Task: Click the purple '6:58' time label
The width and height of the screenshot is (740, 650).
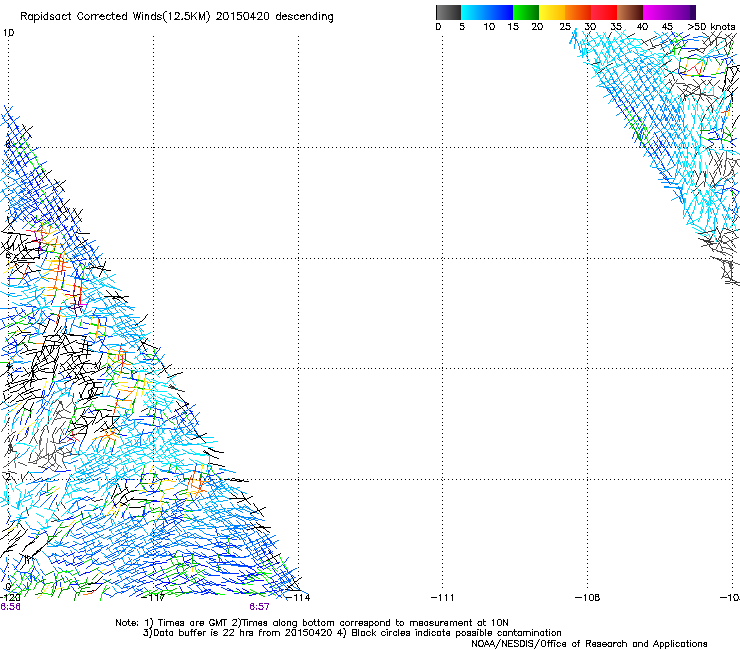Action: pos(10,607)
